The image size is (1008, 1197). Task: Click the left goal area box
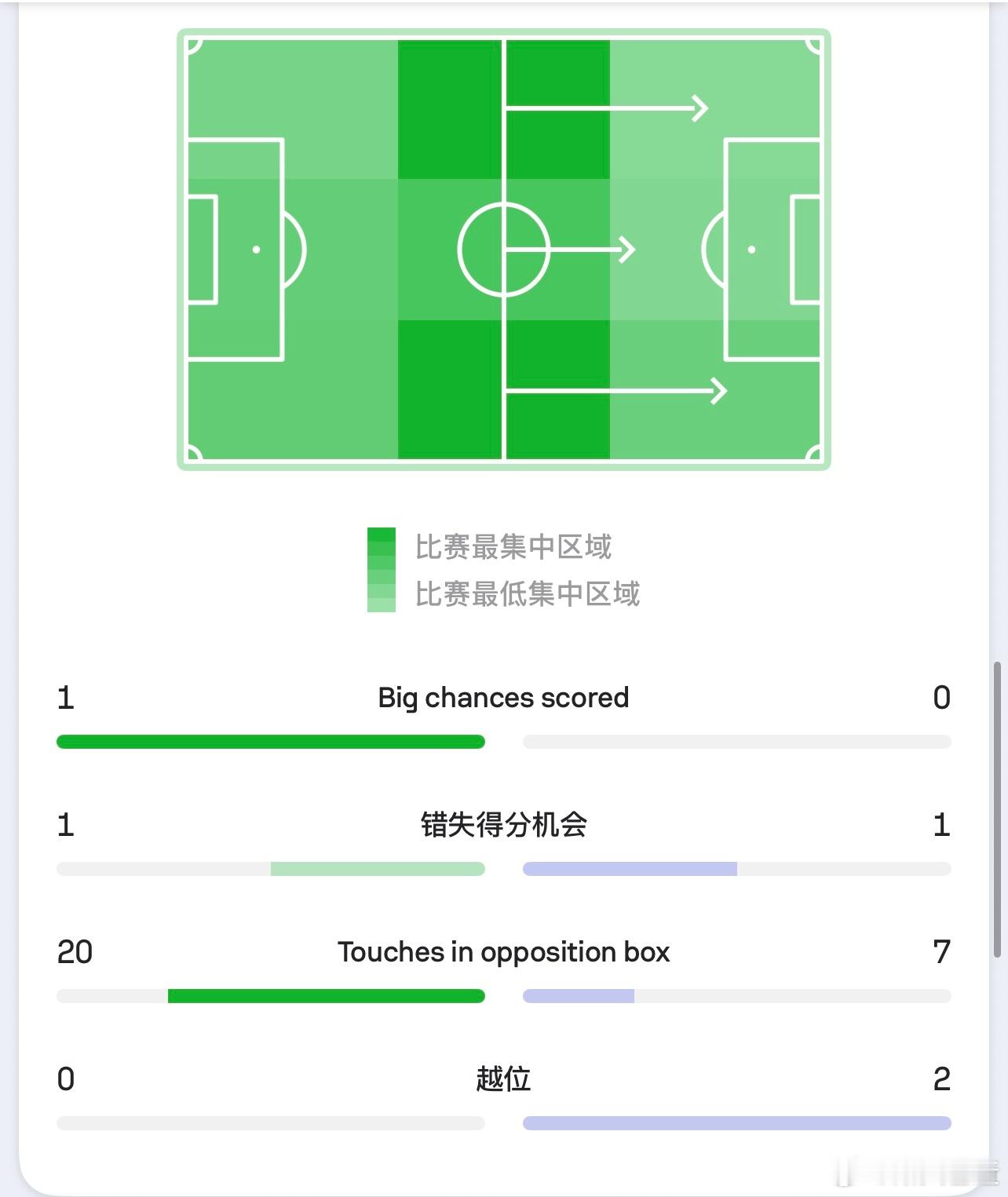202,250
